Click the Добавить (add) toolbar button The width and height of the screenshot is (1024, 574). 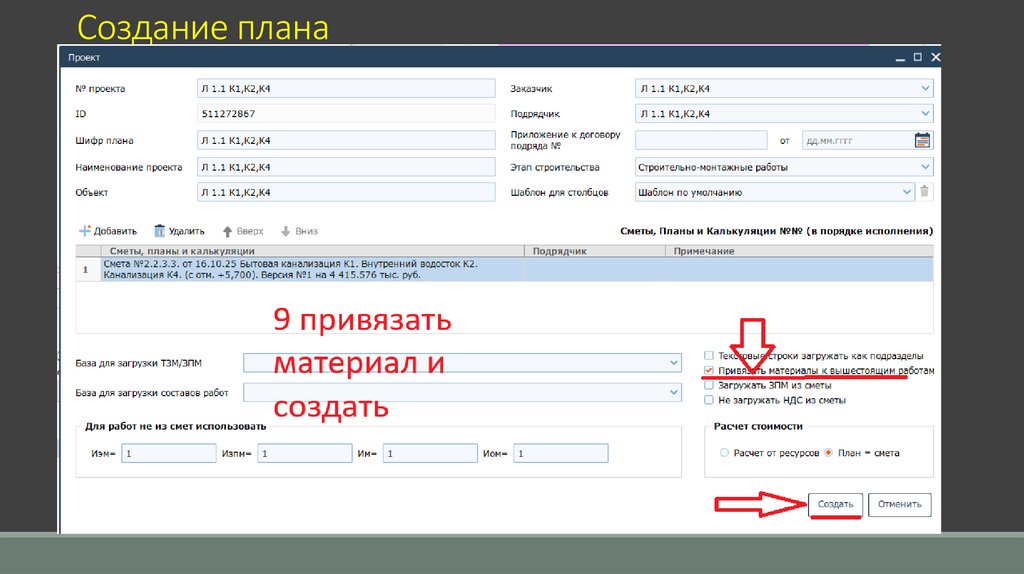(108, 231)
